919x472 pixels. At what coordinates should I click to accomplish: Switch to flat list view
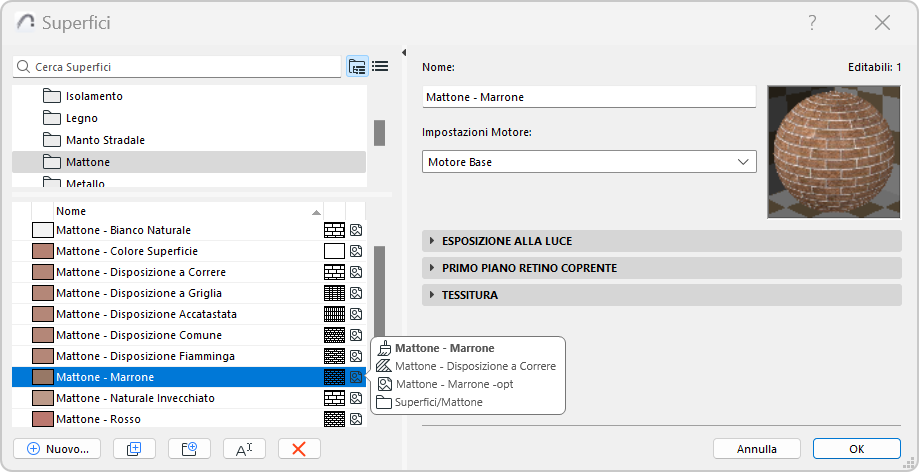click(380, 67)
